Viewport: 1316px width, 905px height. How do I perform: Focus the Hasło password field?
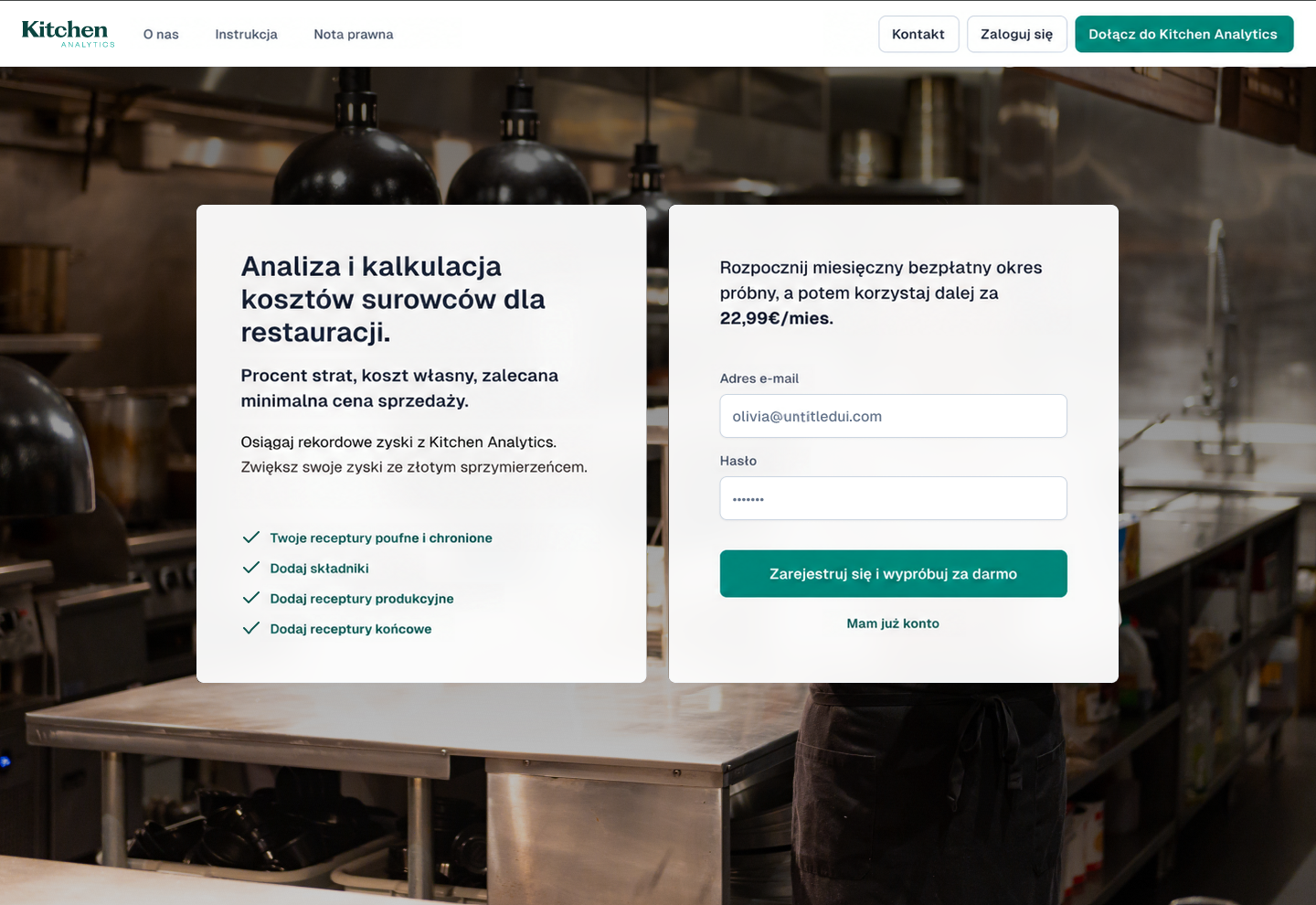click(x=893, y=498)
